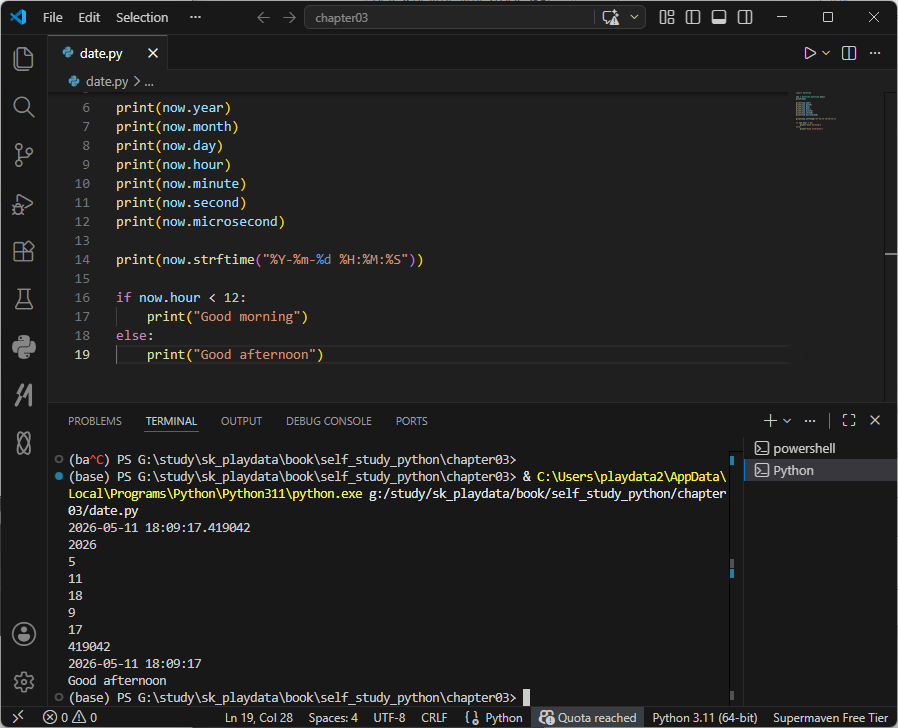Expand the hidden menus ellipsis
Image resolution: width=898 pixels, height=728 pixels.
tap(195, 18)
